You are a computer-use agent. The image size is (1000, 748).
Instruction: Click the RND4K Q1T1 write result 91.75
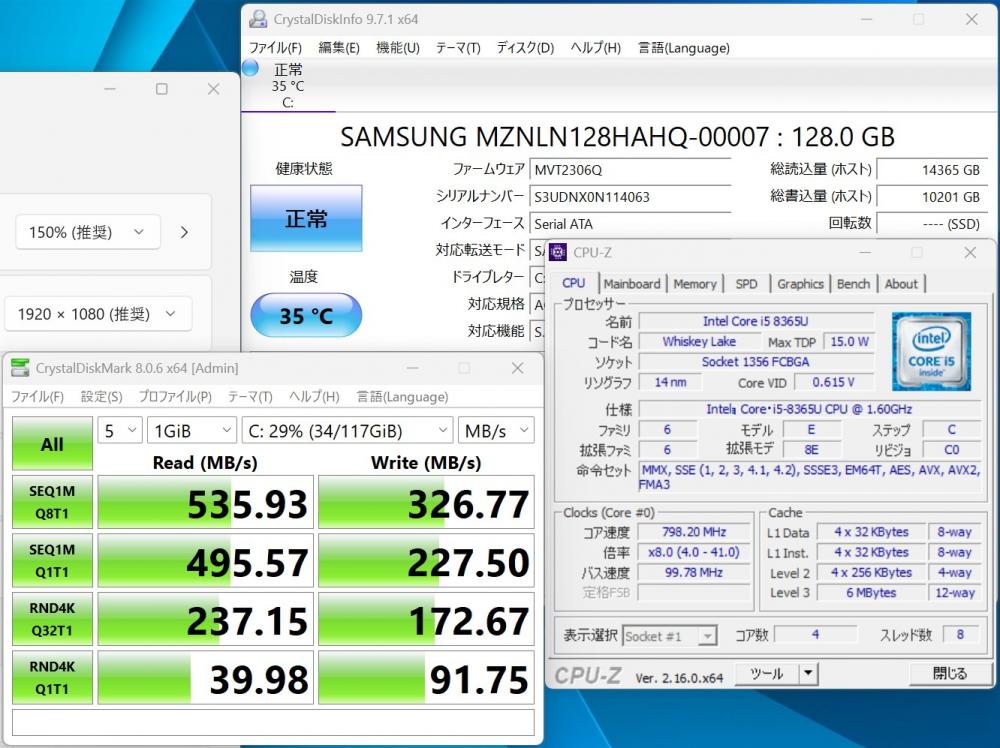point(426,678)
